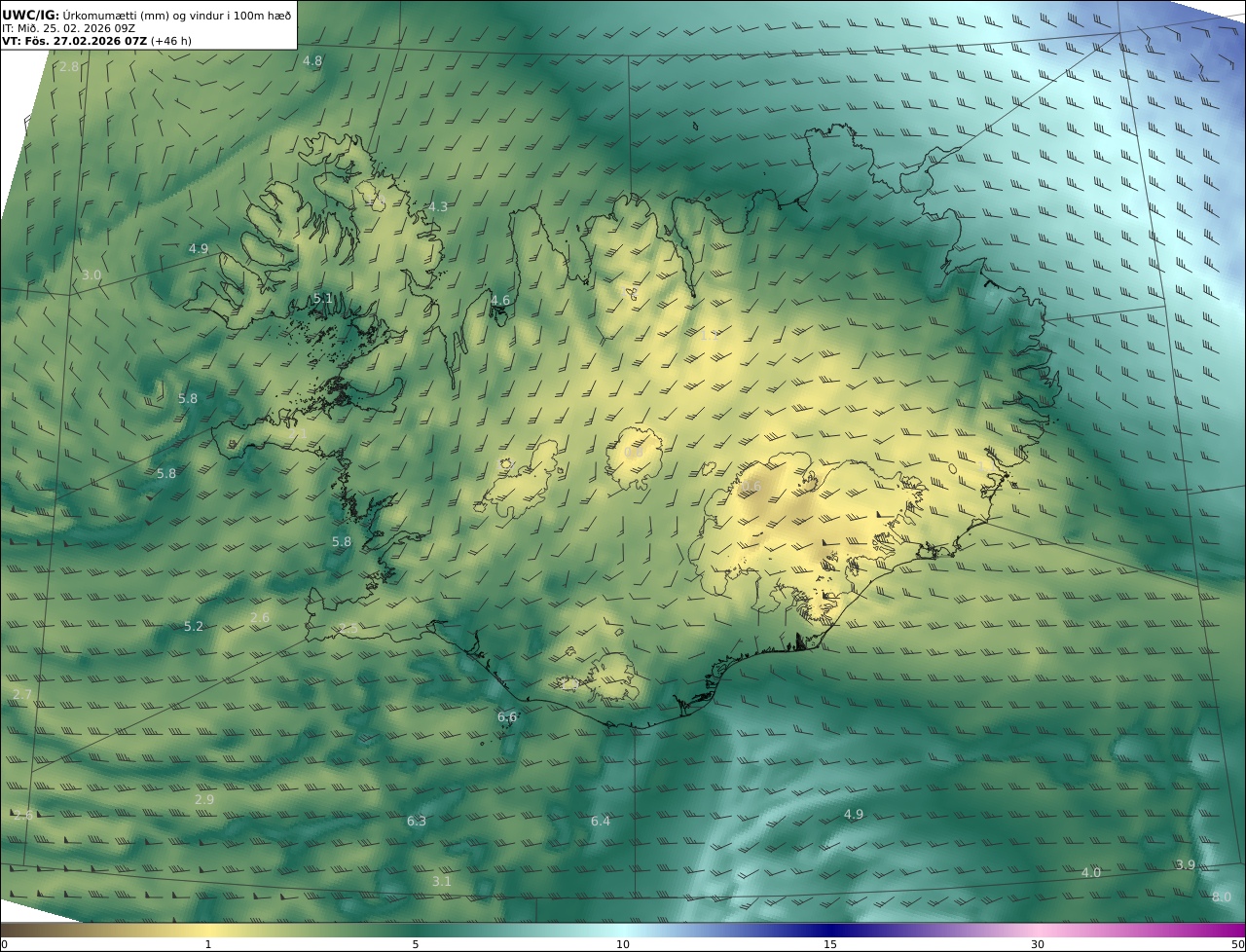This screenshot has width=1246, height=952.
Task: Click the colorbar tick label "0"
Action: 4,944
